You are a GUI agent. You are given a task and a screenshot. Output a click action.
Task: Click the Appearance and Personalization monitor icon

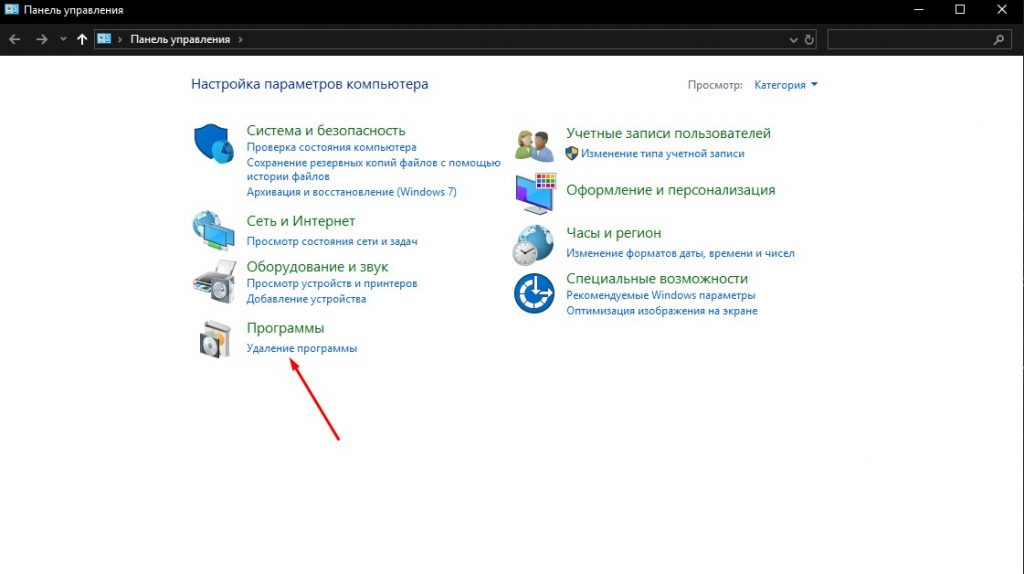pyautogui.click(x=535, y=193)
